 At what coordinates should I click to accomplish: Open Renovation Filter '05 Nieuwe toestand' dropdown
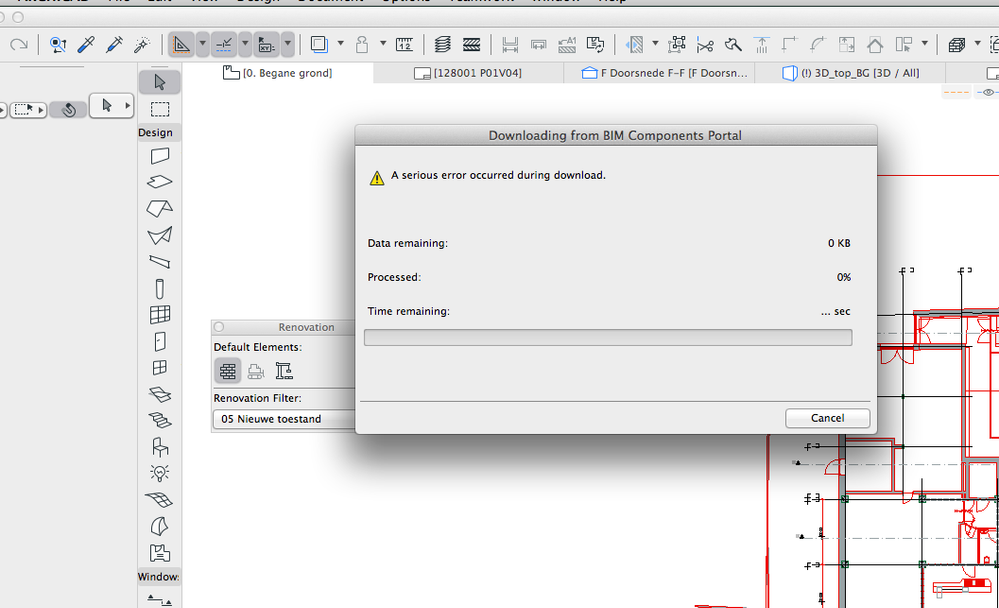pos(284,419)
